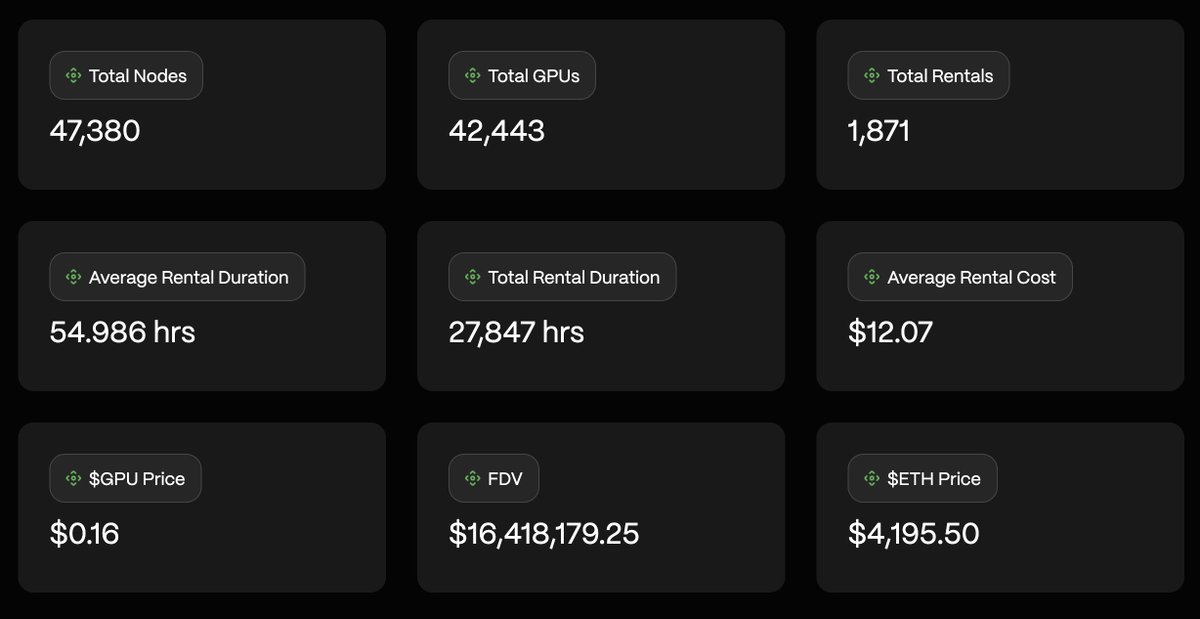The image size is (1200, 619).
Task: Click the green icon beside Total GPUs
Action: click(472, 76)
